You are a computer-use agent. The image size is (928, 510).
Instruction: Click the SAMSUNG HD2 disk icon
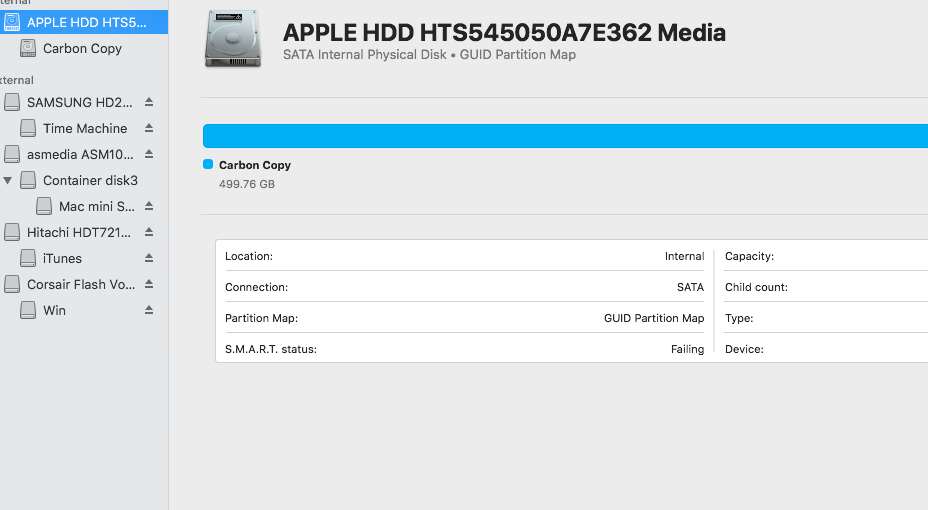(x=12, y=102)
